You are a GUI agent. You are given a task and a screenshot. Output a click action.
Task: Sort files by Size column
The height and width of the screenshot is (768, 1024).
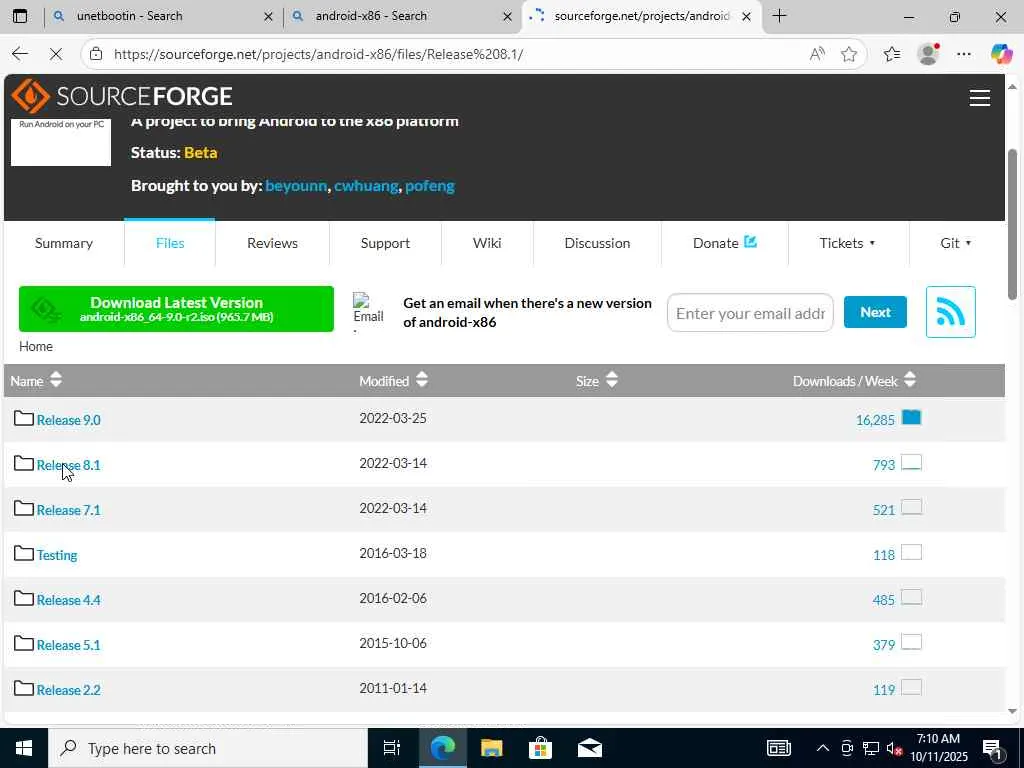coord(597,381)
